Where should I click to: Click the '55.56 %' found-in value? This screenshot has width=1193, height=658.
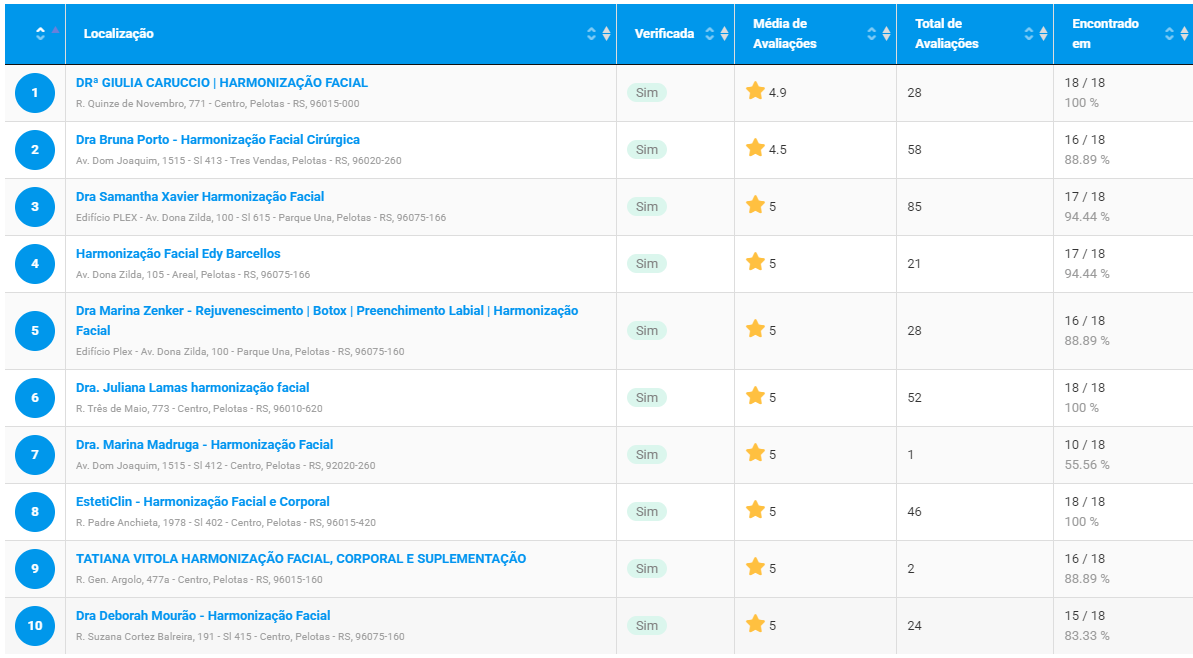coord(1087,465)
